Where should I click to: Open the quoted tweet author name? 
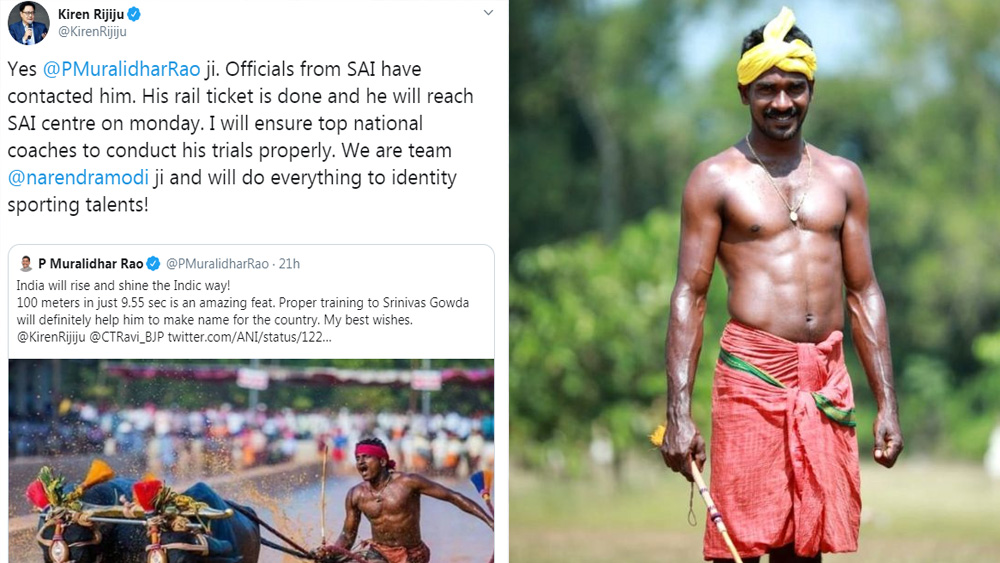pos(91,263)
